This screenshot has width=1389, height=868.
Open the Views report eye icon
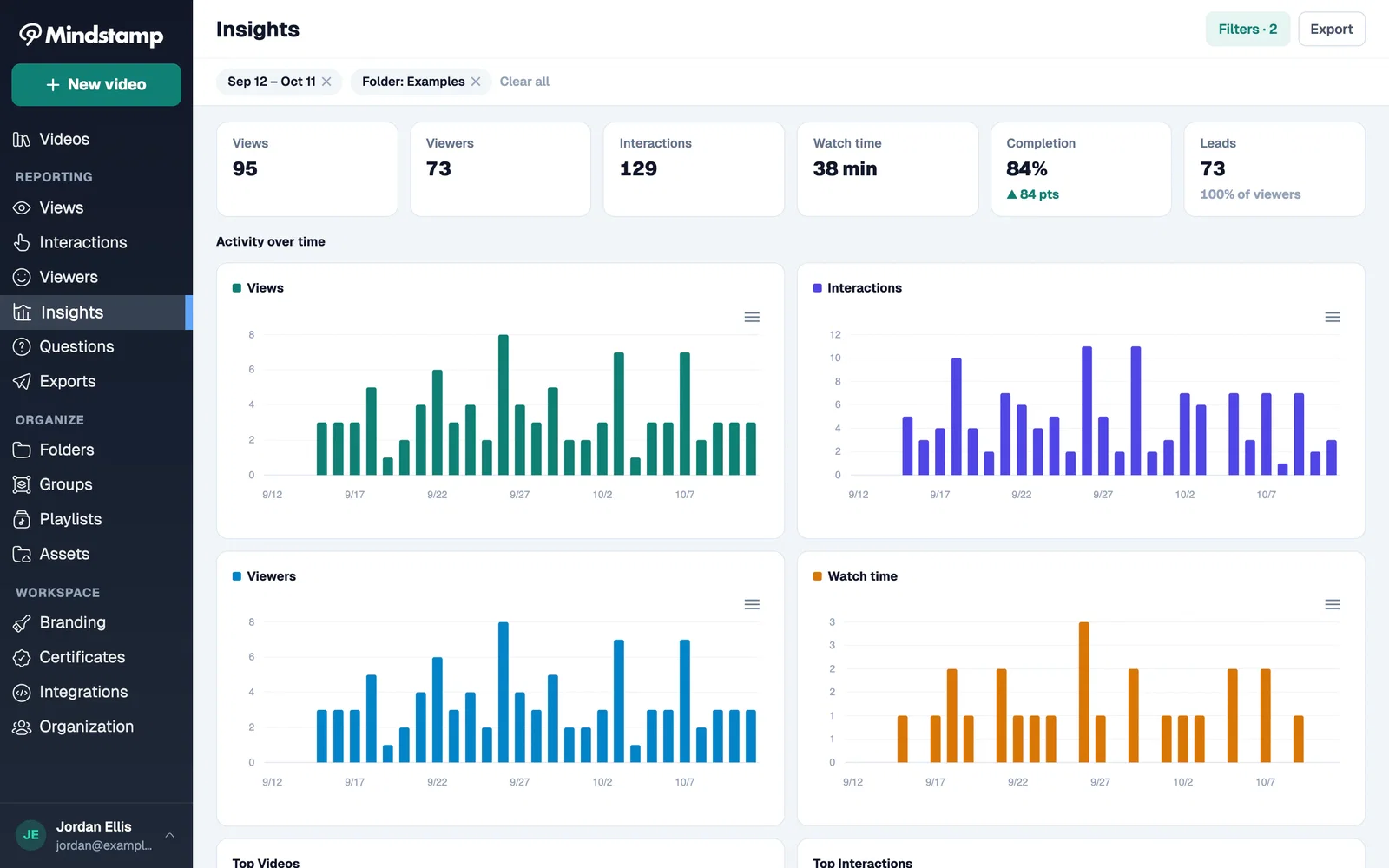(22, 208)
